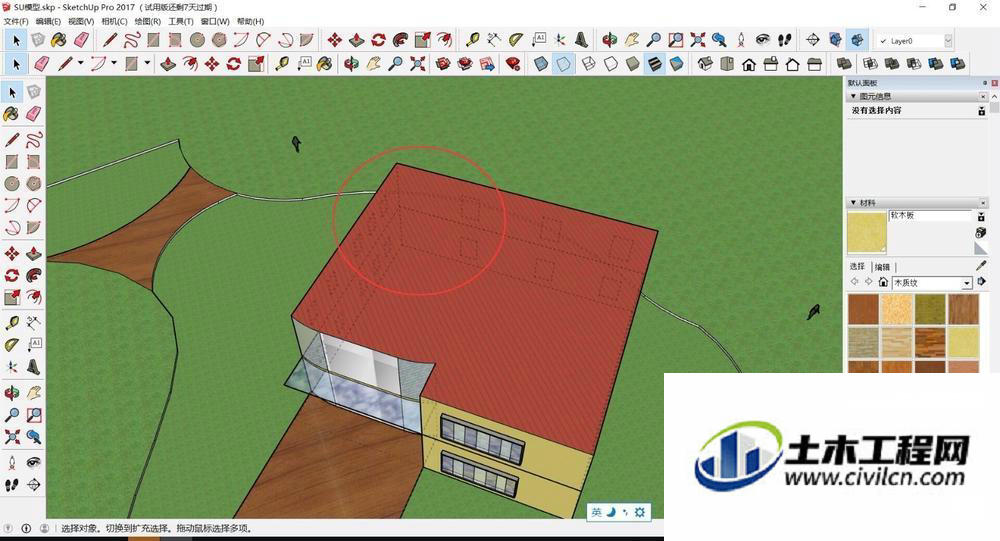1000x541 pixels.
Task: Switch to the 选择 materials tab
Action: pyautogui.click(x=857, y=267)
